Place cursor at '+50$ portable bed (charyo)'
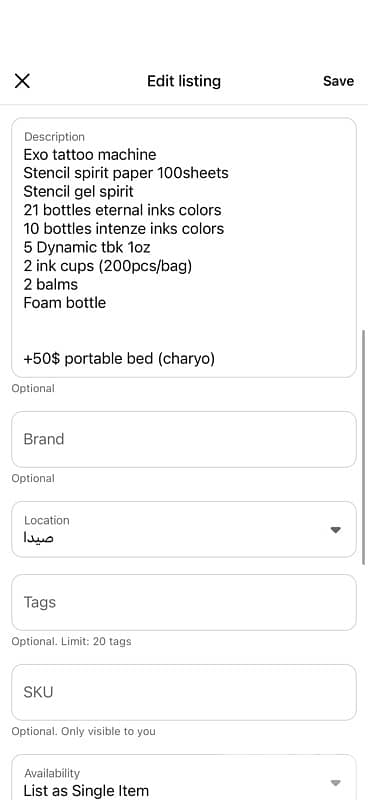The height and width of the screenshot is (800, 368). (x=119, y=359)
